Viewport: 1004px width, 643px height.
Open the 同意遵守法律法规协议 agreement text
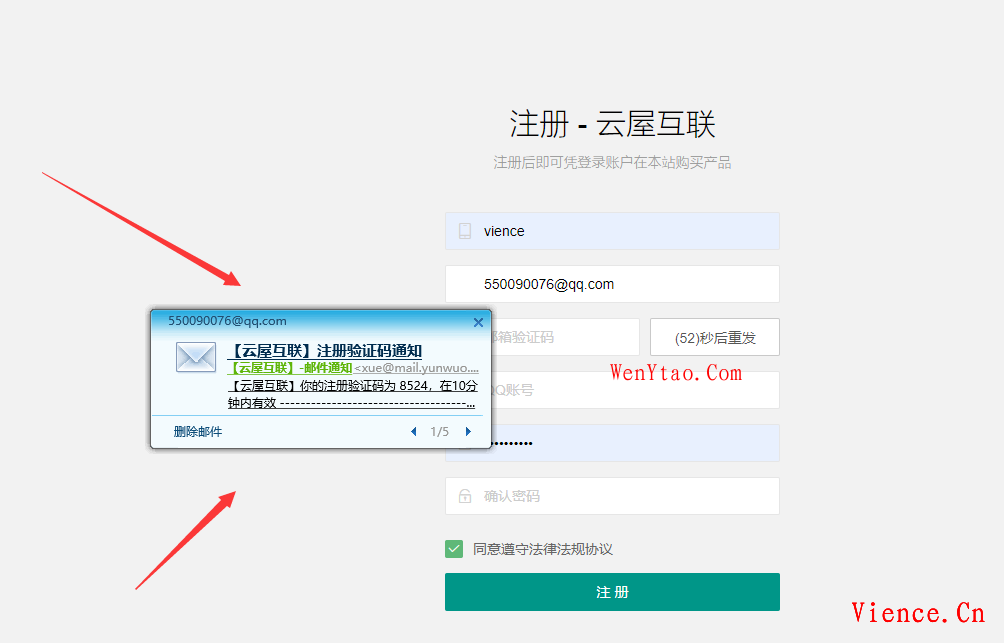pos(543,549)
